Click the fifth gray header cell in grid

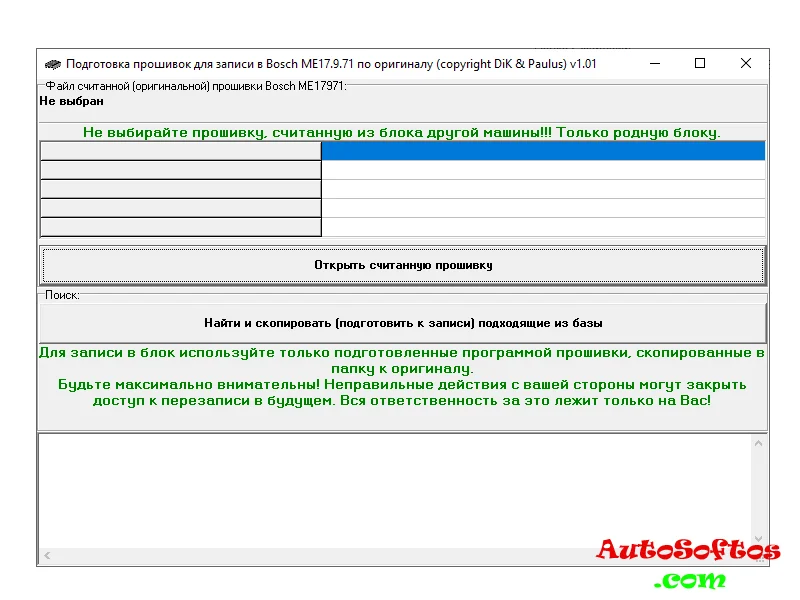180,227
